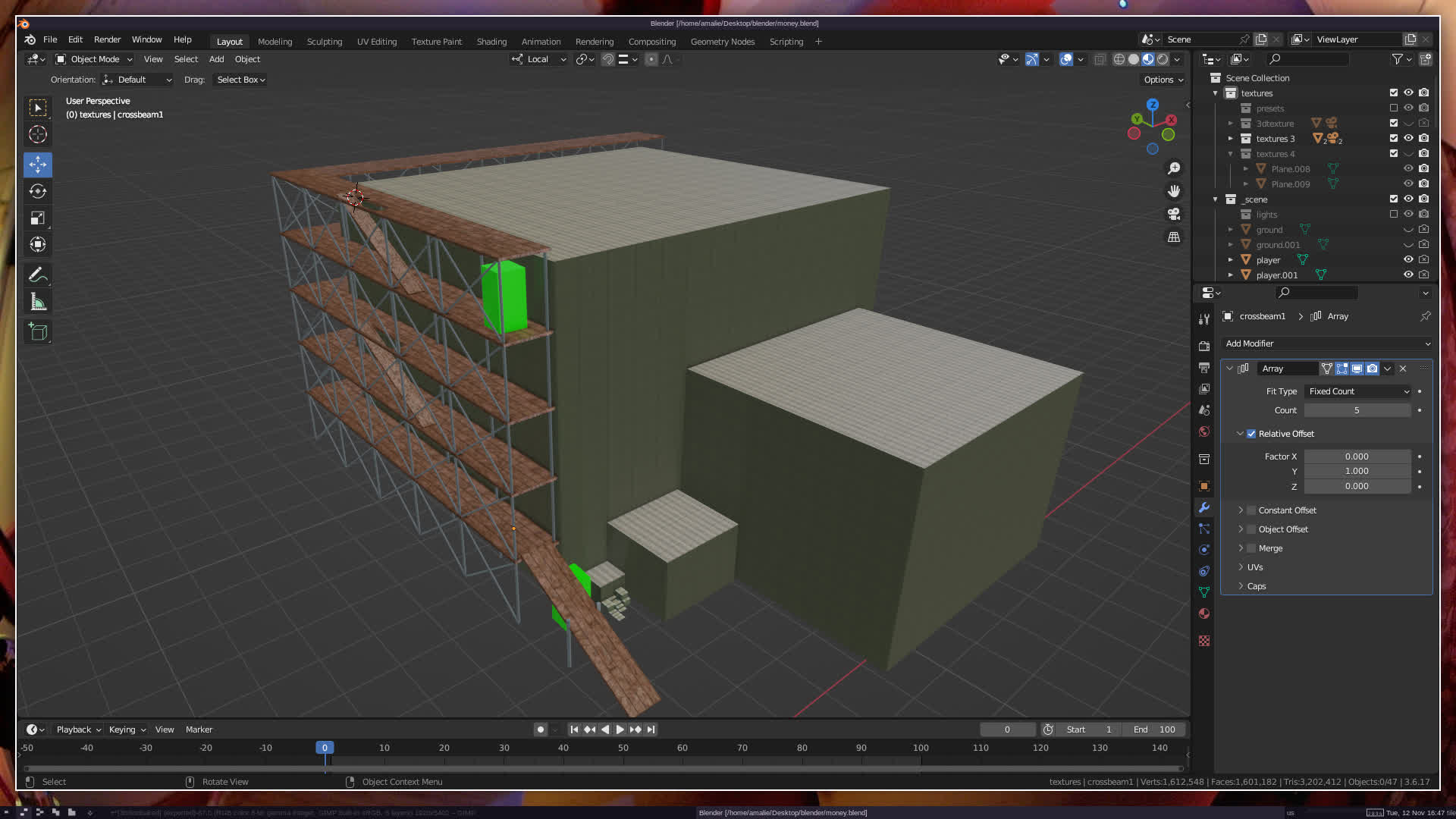Click the Transform tool icon
Viewport: 1456px width, 819px height.
pos(38,244)
